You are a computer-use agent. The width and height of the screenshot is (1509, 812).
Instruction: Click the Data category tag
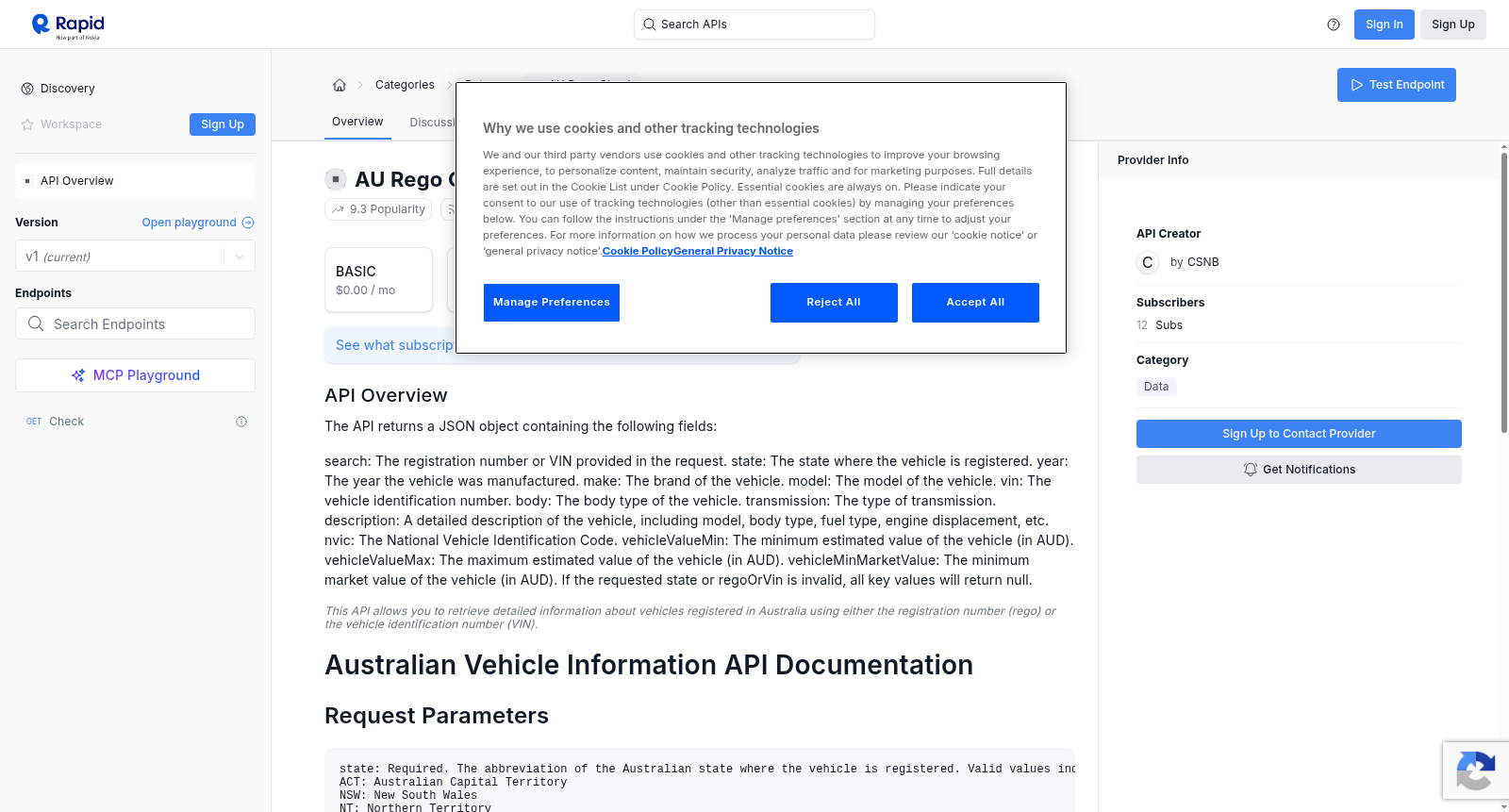pos(1156,387)
